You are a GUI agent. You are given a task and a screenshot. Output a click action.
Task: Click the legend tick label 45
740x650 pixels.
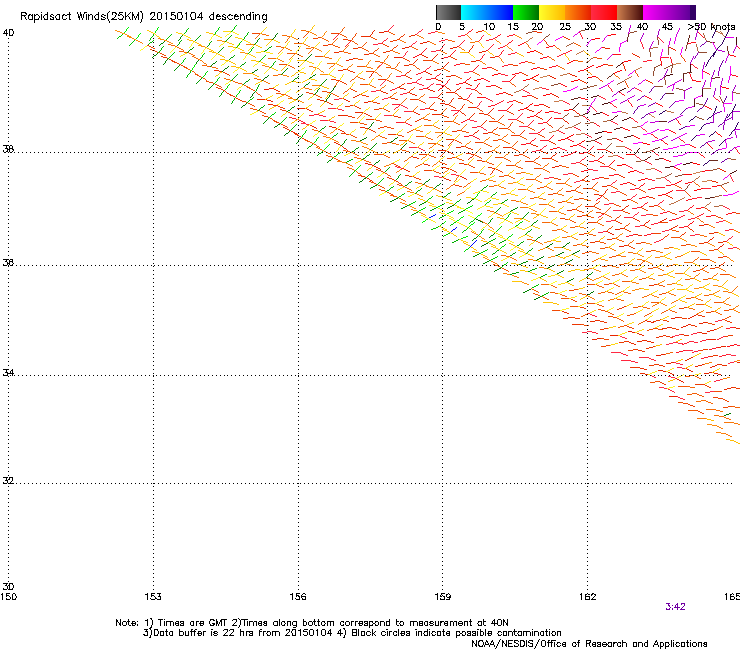(x=667, y=27)
